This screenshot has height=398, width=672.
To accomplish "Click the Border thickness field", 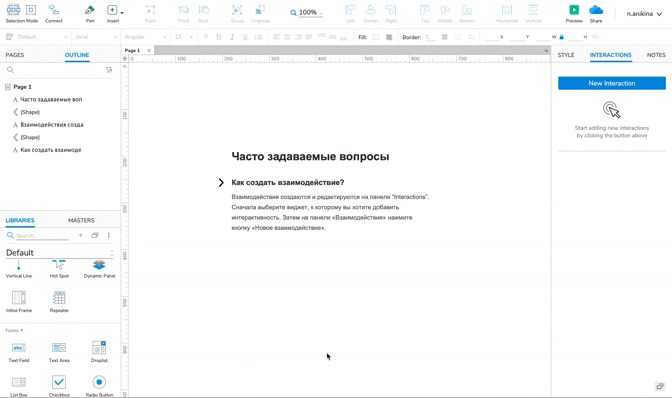I will click(430, 37).
